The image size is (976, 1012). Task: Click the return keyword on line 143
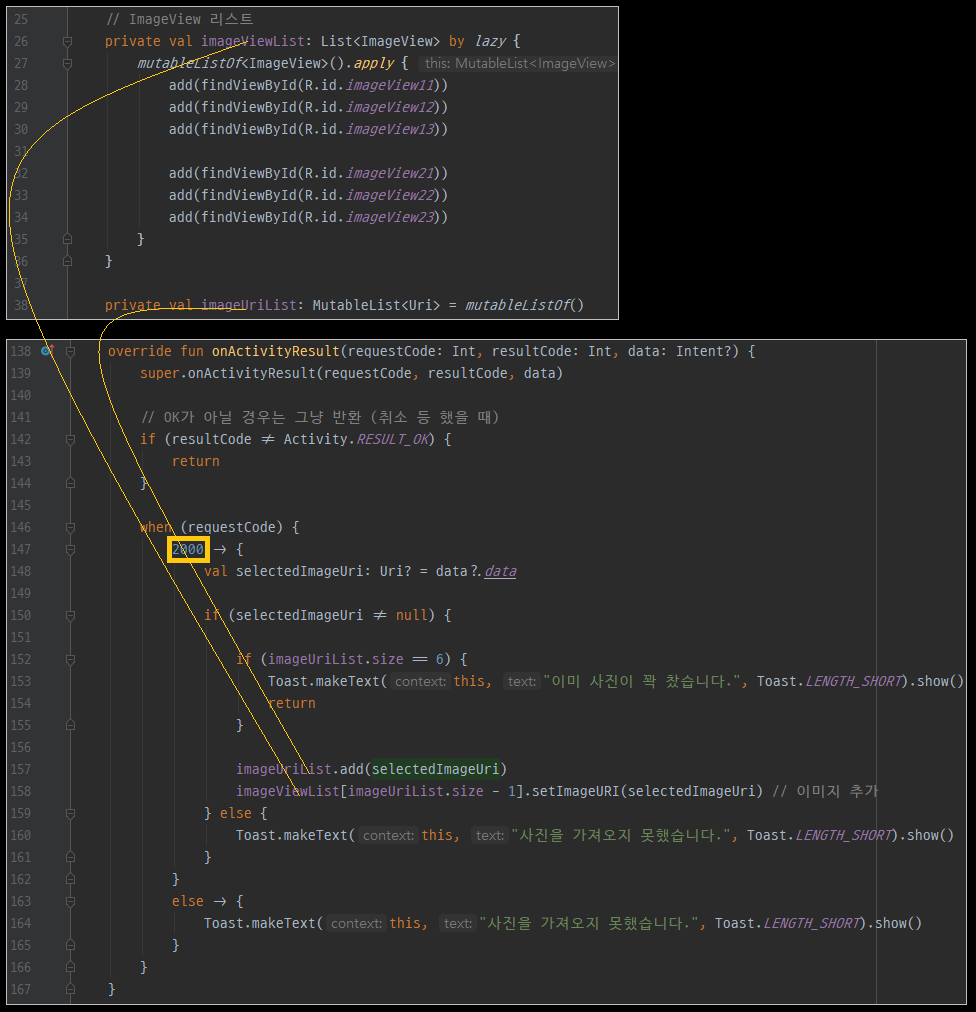196,461
